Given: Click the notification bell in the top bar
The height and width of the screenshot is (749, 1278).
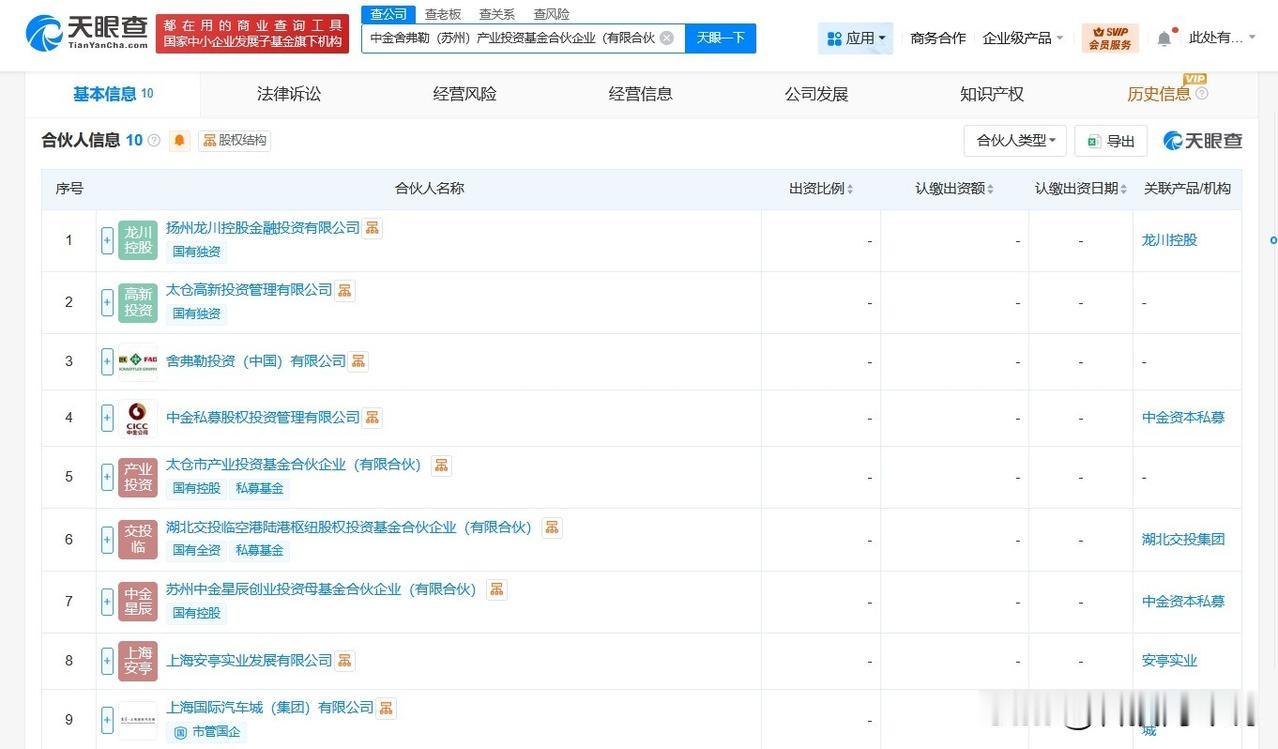Looking at the screenshot, I should [1164, 38].
